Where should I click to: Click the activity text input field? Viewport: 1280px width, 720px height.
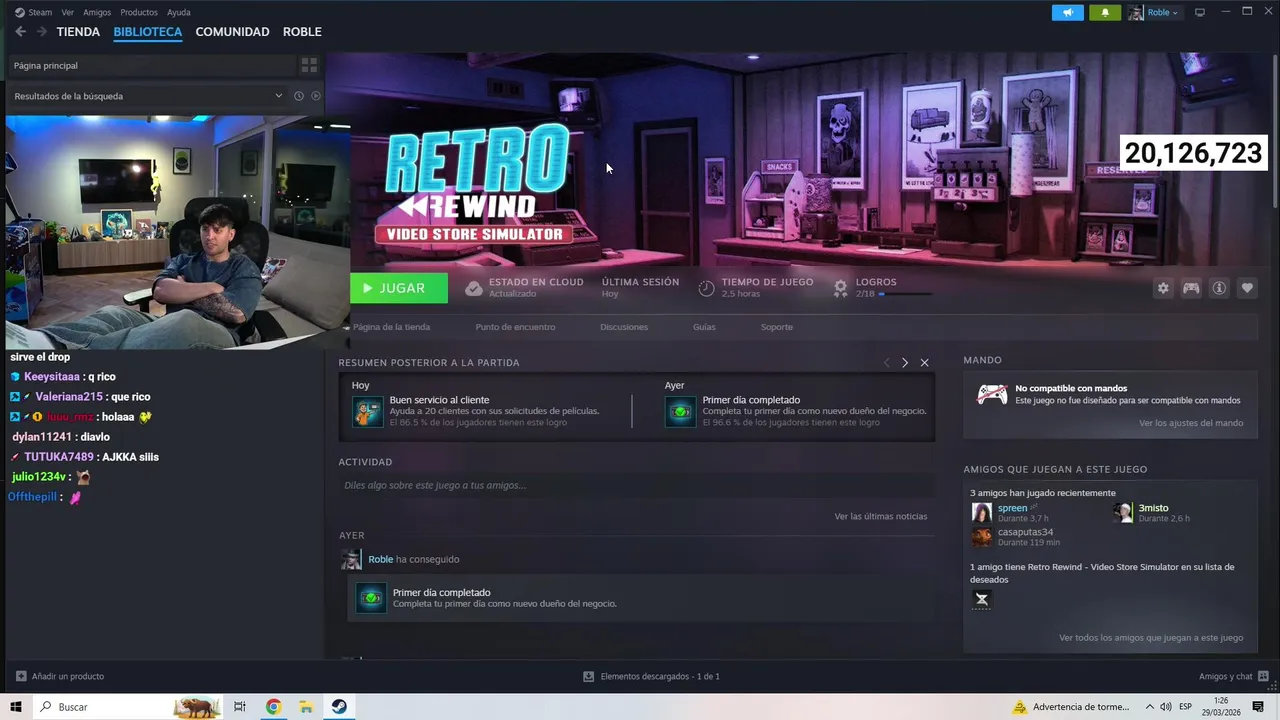coord(636,485)
